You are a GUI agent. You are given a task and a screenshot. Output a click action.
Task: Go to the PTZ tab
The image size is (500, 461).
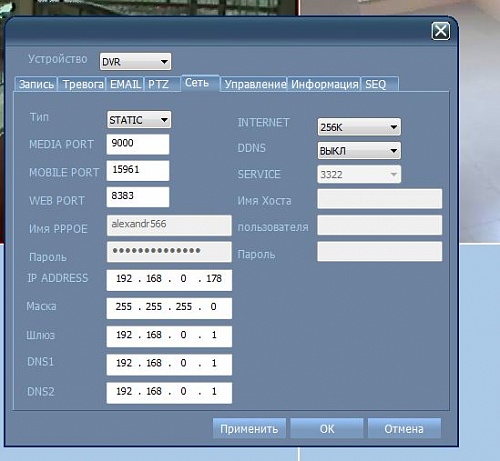162,84
